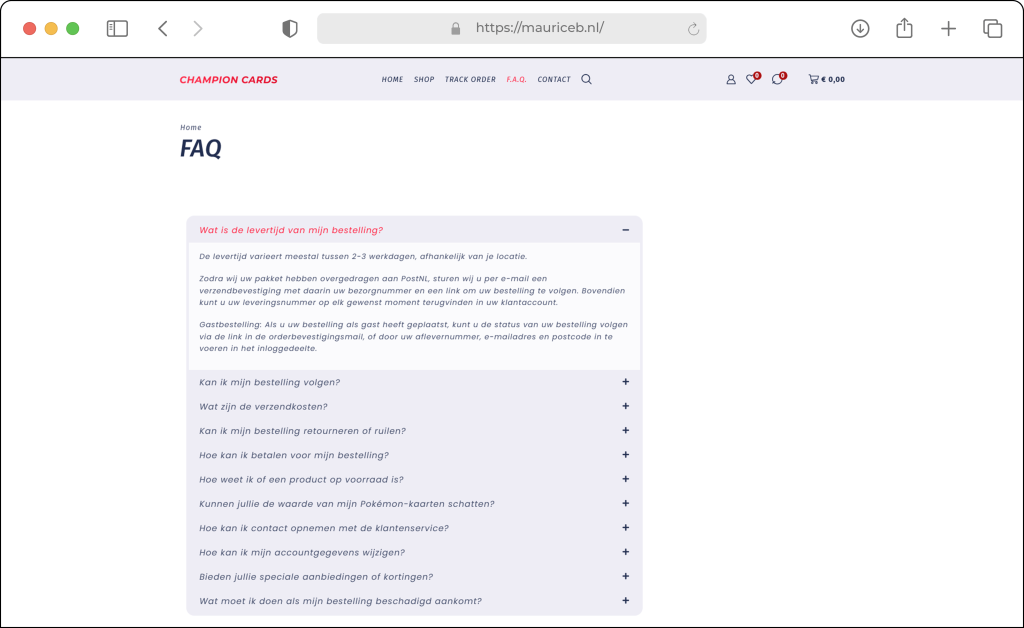This screenshot has width=1024, height=628.
Task: Open the privacy shield icon
Action: (290, 29)
